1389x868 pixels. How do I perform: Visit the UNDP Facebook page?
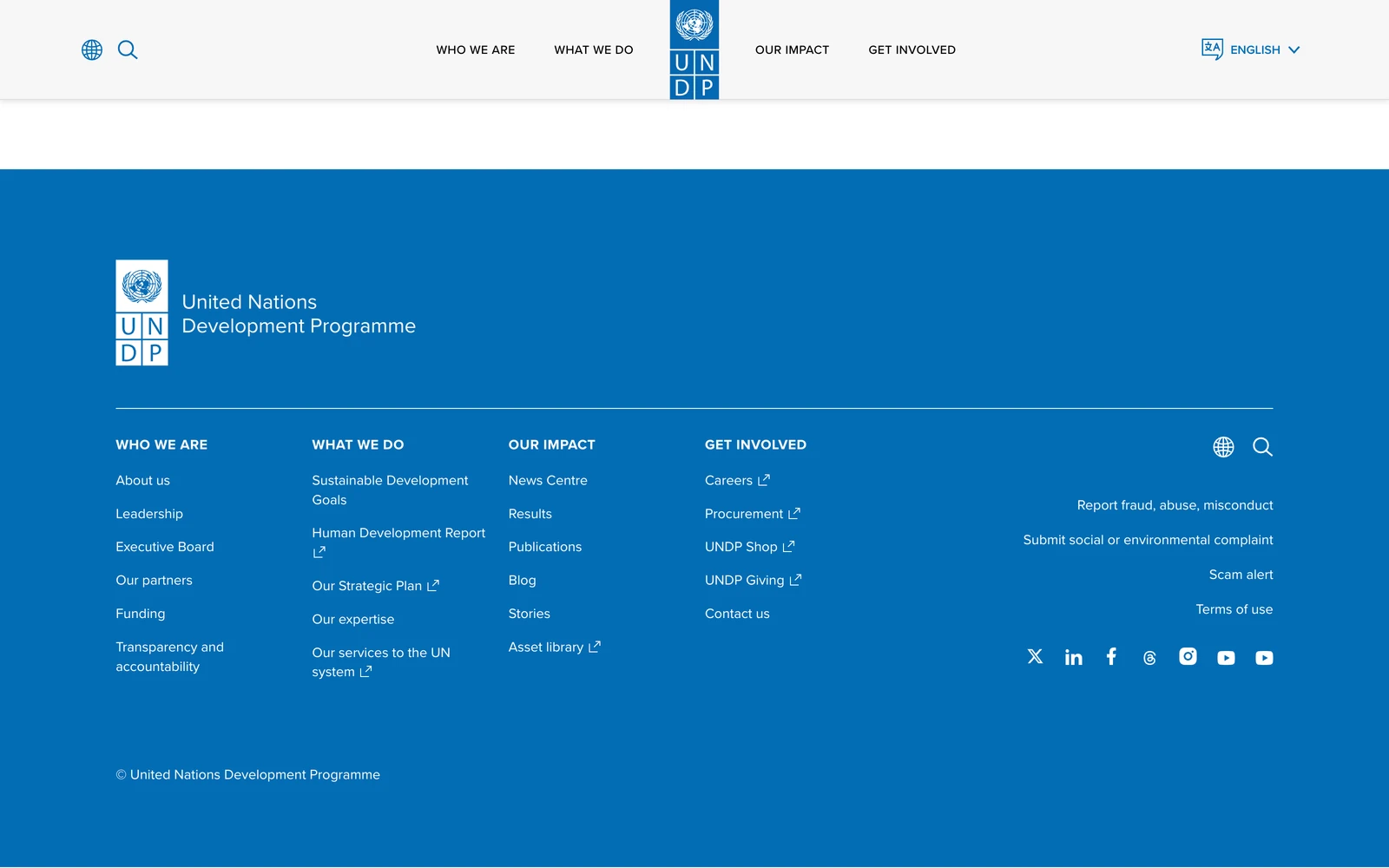[x=1111, y=656]
